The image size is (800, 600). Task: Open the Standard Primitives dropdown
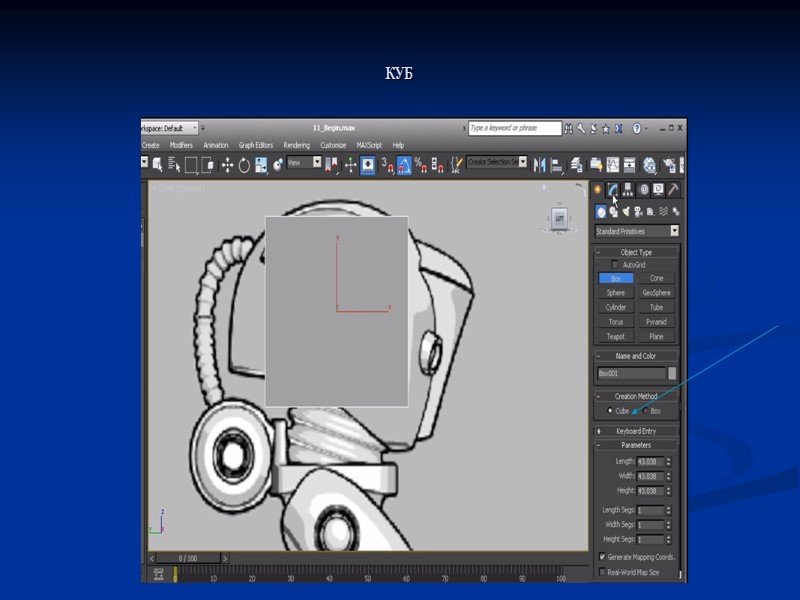637,231
